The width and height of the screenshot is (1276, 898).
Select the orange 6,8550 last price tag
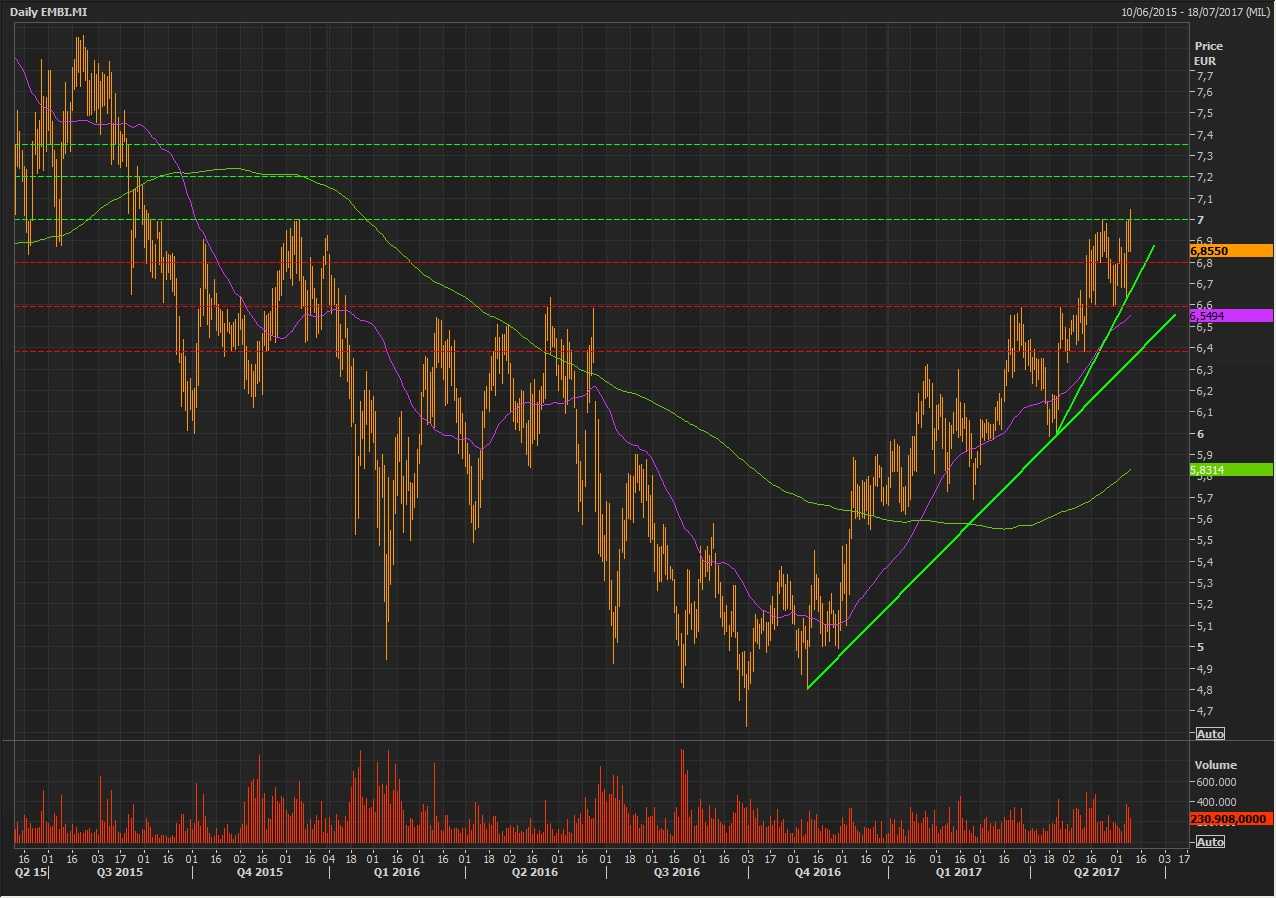[x=1231, y=251]
